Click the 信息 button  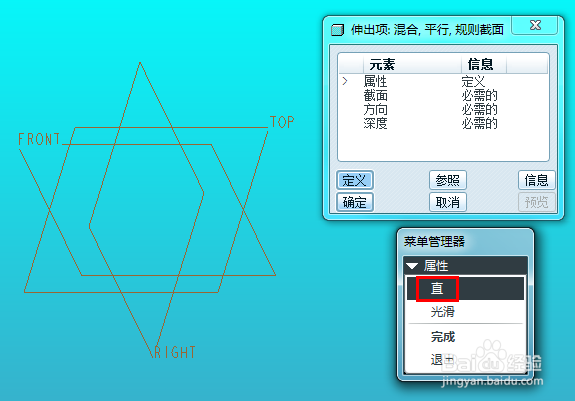536,180
